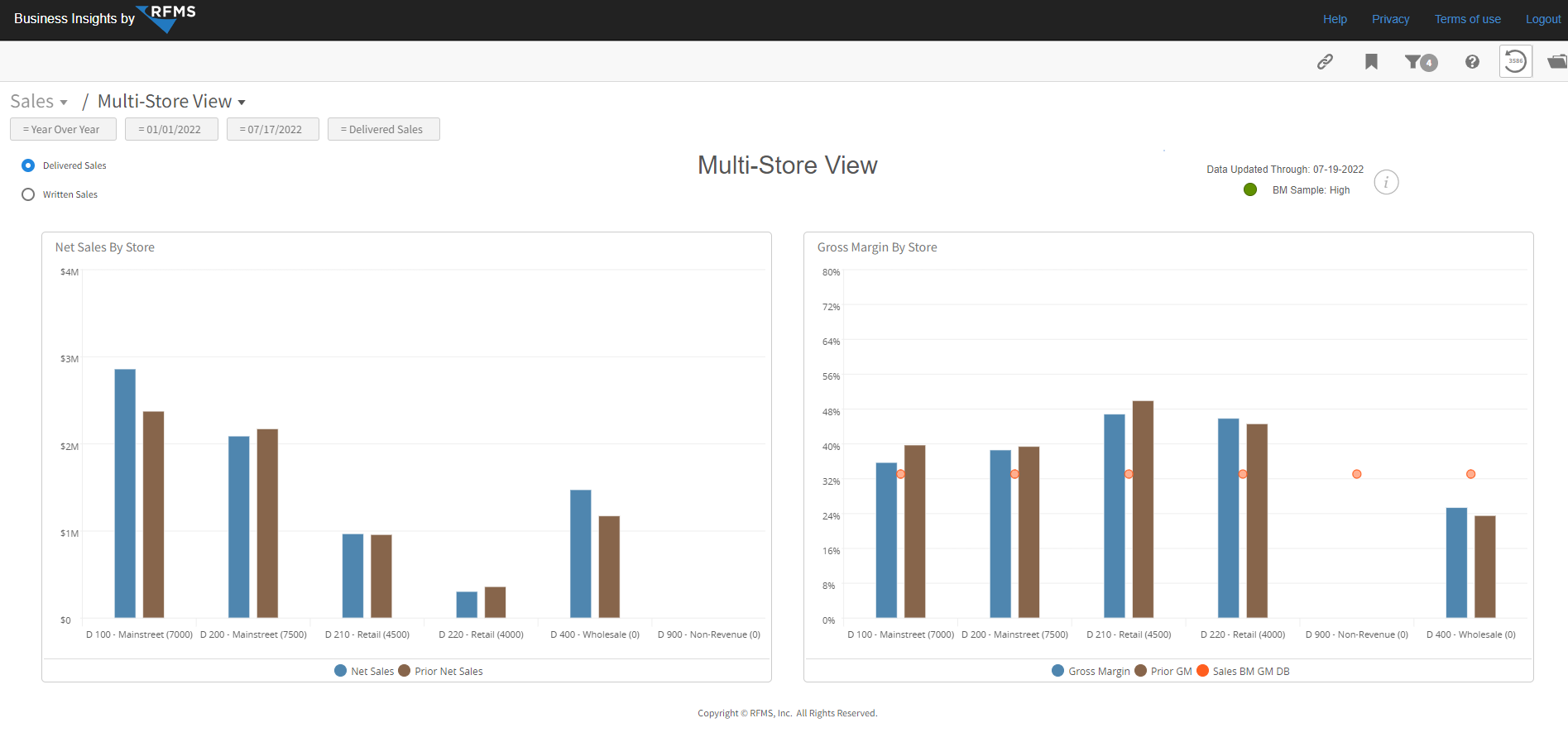This screenshot has width=1568, height=742.
Task: Open the Help link
Action: [1335, 19]
